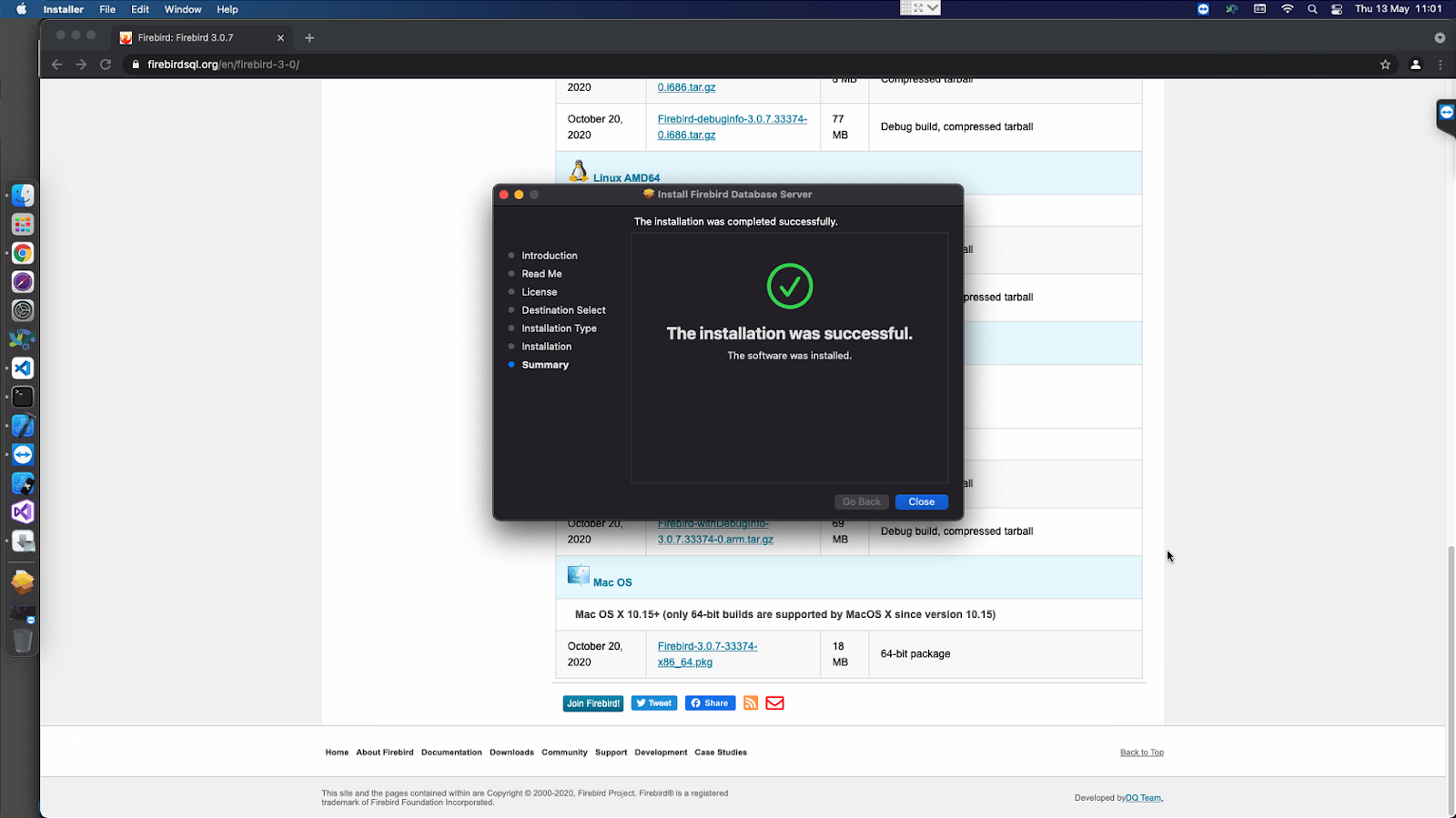Open Downloads in footer navigation
The height and width of the screenshot is (818, 1456).
[511, 752]
